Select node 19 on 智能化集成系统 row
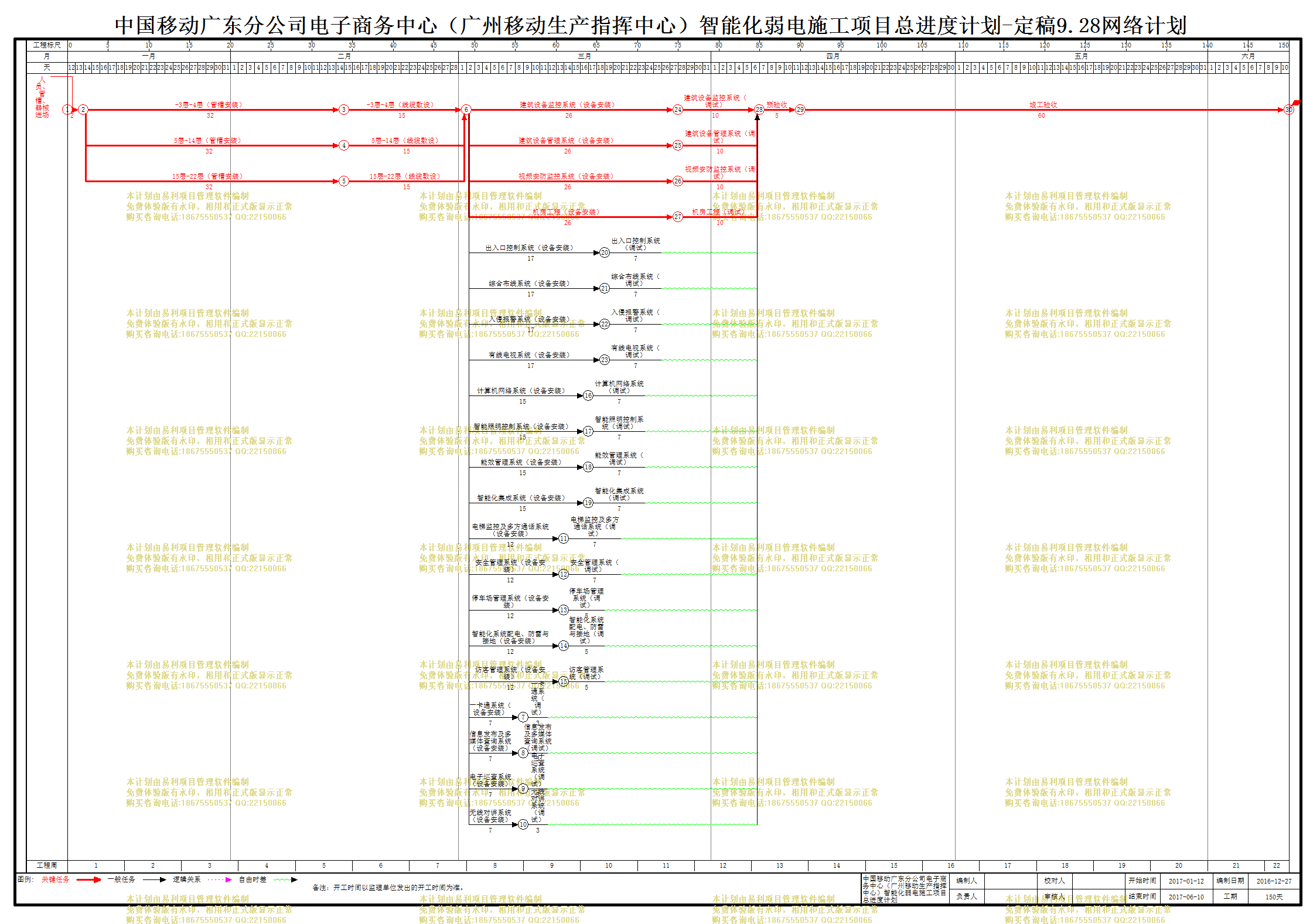Screen dimensions: 1303x924 tap(588, 503)
